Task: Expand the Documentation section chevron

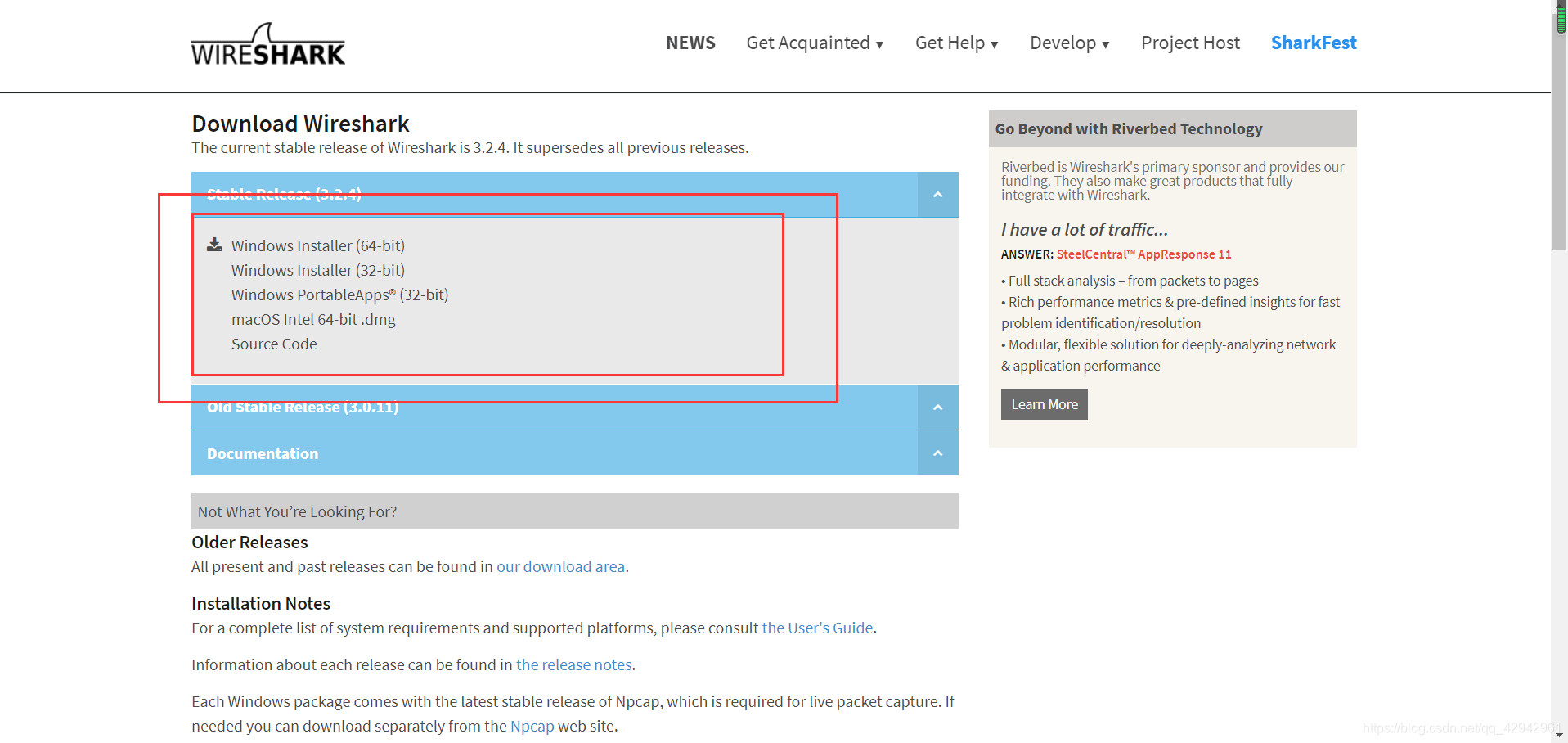Action: tap(938, 453)
